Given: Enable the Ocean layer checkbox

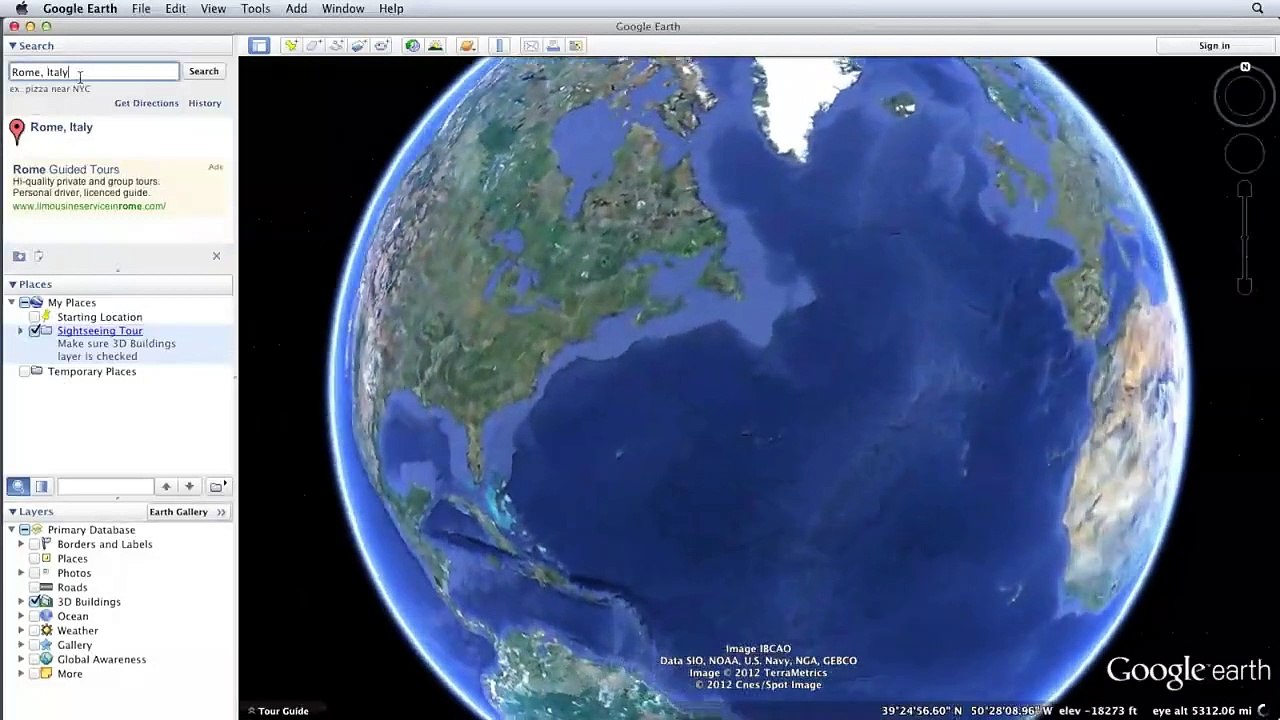Looking at the screenshot, I should [x=35, y=617].
